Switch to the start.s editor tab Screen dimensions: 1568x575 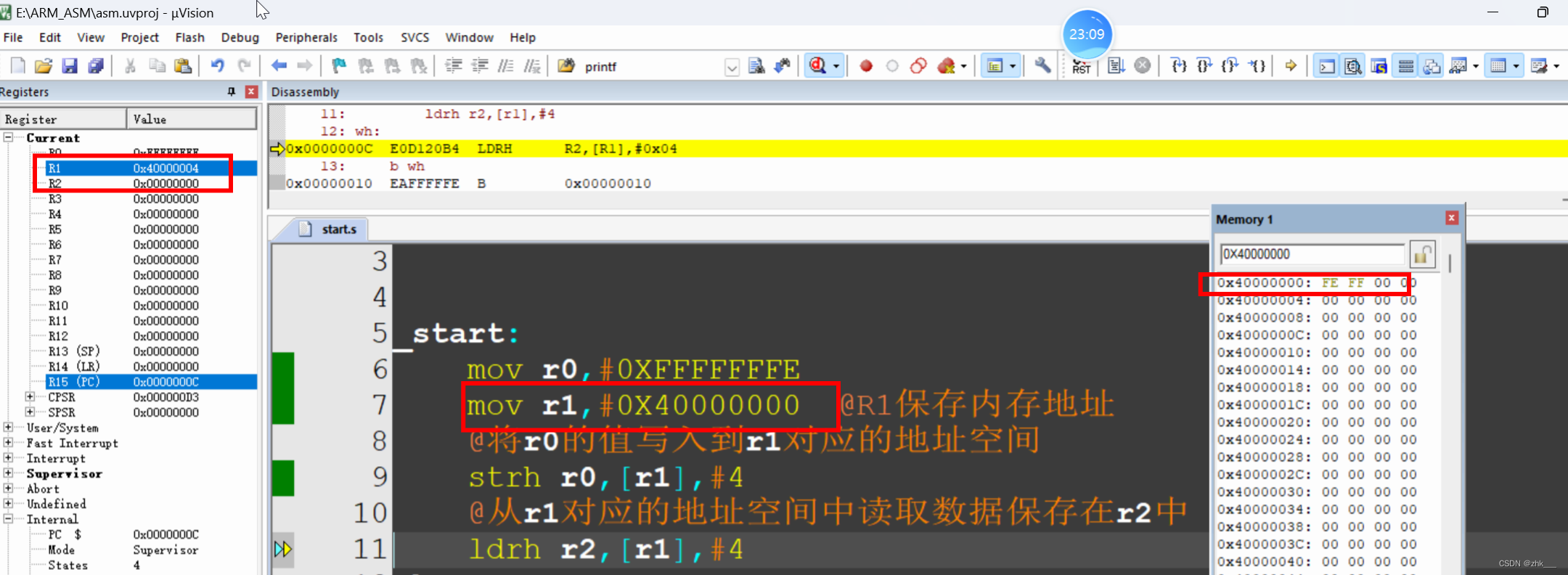tap(330, 229)
